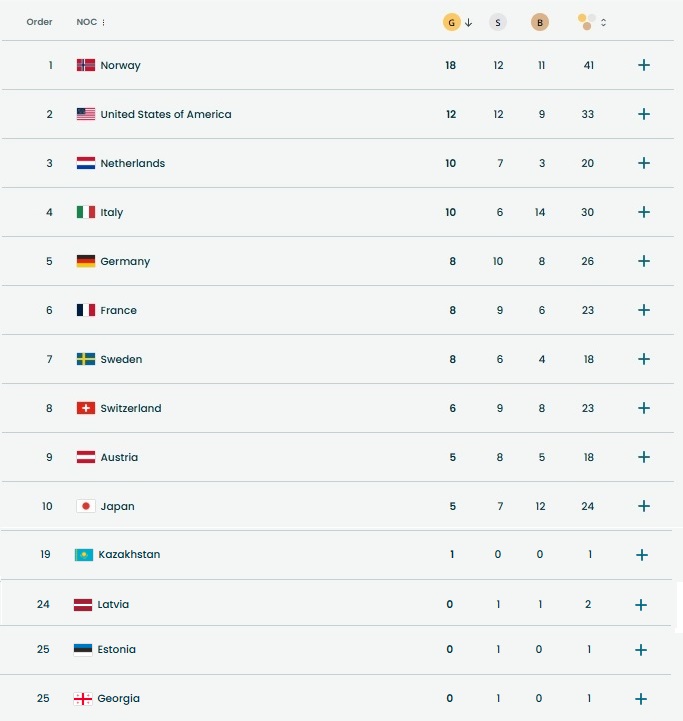683x721 pixels.
Task: Select the Netherlands country name
Action: point(132,163)
